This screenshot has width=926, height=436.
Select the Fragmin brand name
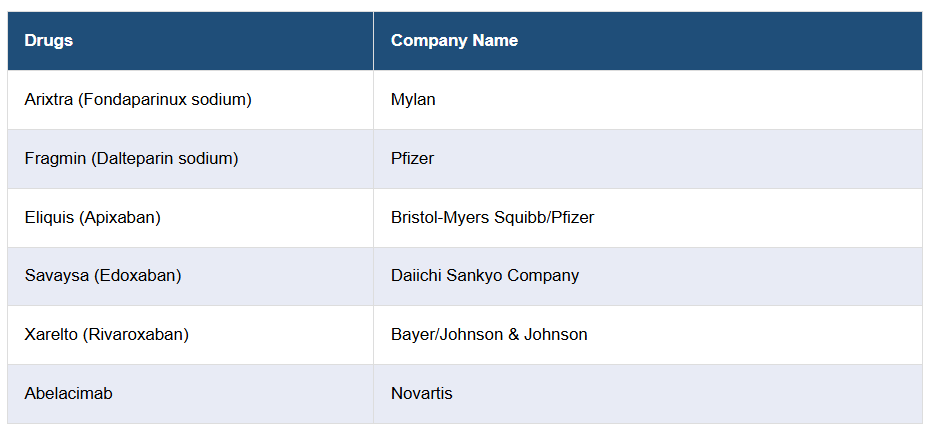[54, 158]
